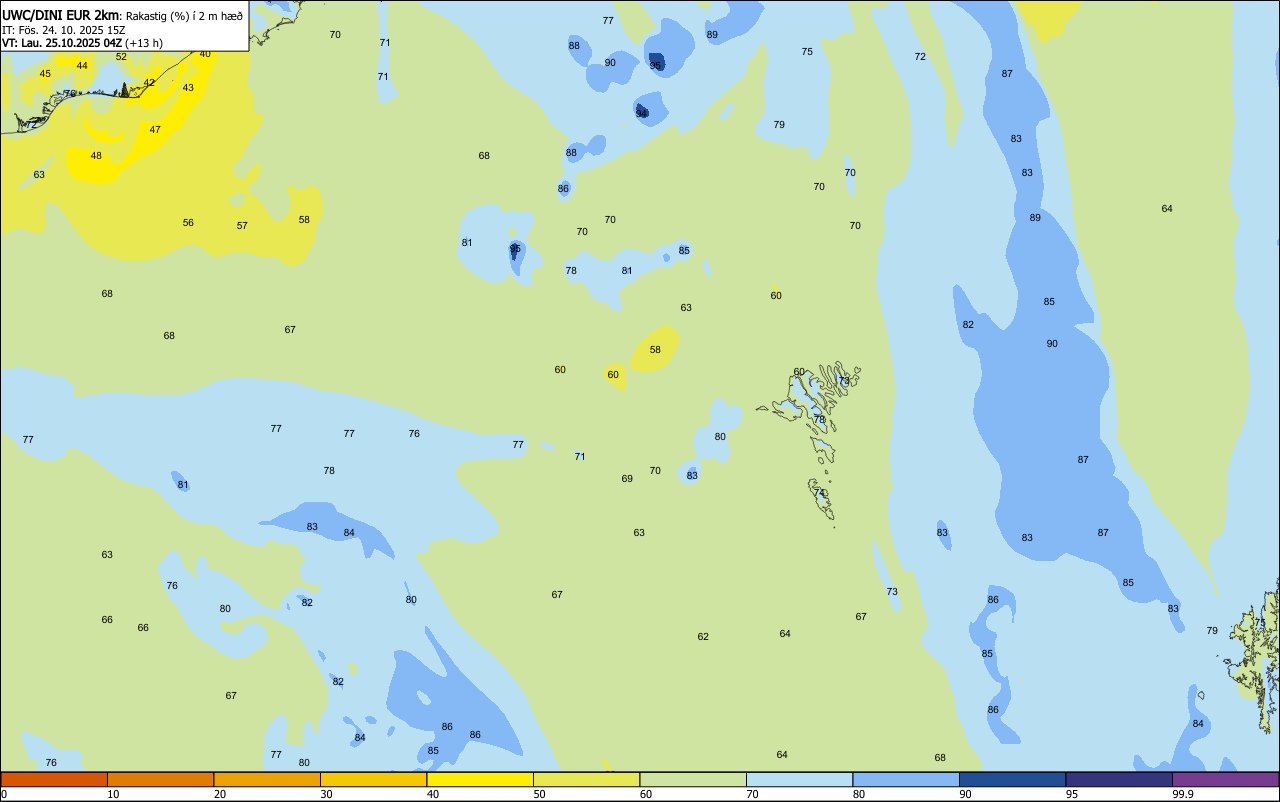Click the title text UWC/DINI EUR 2km
Screen dimensions: 1280x802
[x=60, y=15]
